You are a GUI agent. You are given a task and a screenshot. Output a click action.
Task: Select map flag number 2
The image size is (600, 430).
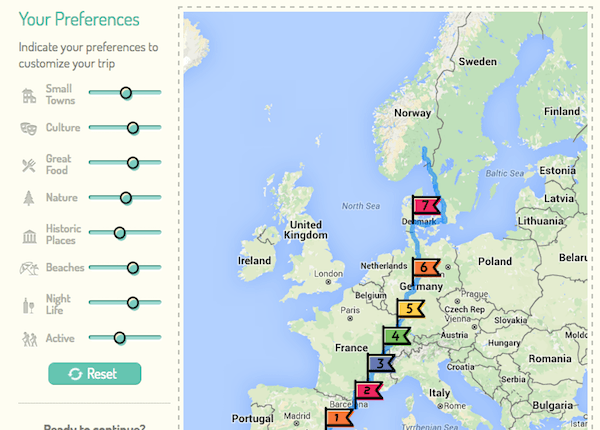pyautogui.click(x=368, y=391)
